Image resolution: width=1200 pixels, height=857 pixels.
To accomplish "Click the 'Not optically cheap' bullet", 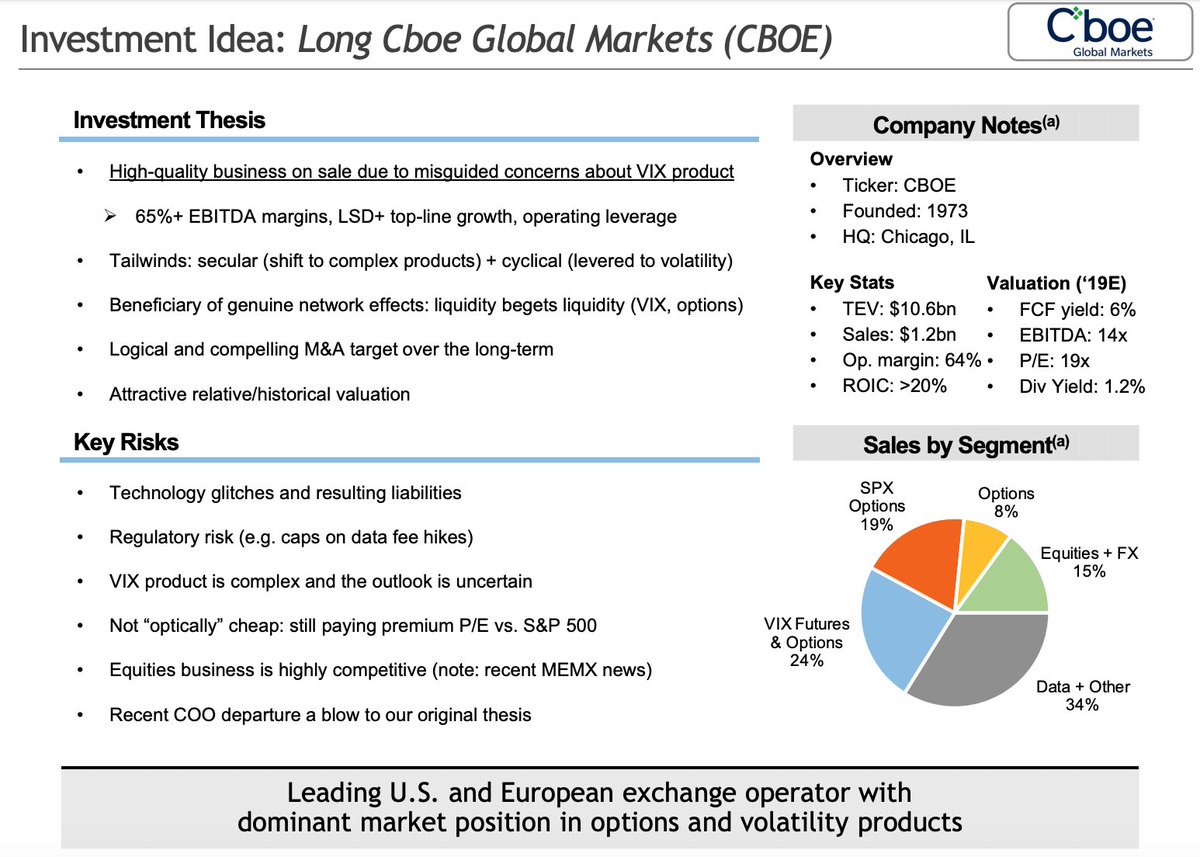I will click(x=354, y=626).
